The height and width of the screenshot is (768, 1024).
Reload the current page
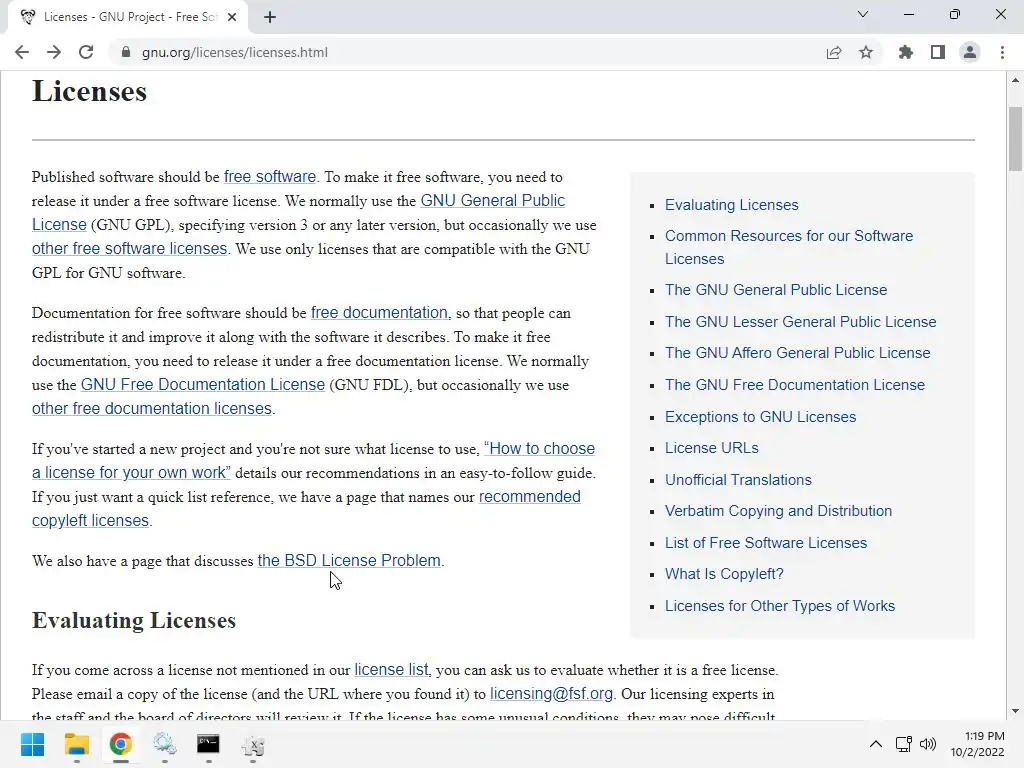[86, 52]
